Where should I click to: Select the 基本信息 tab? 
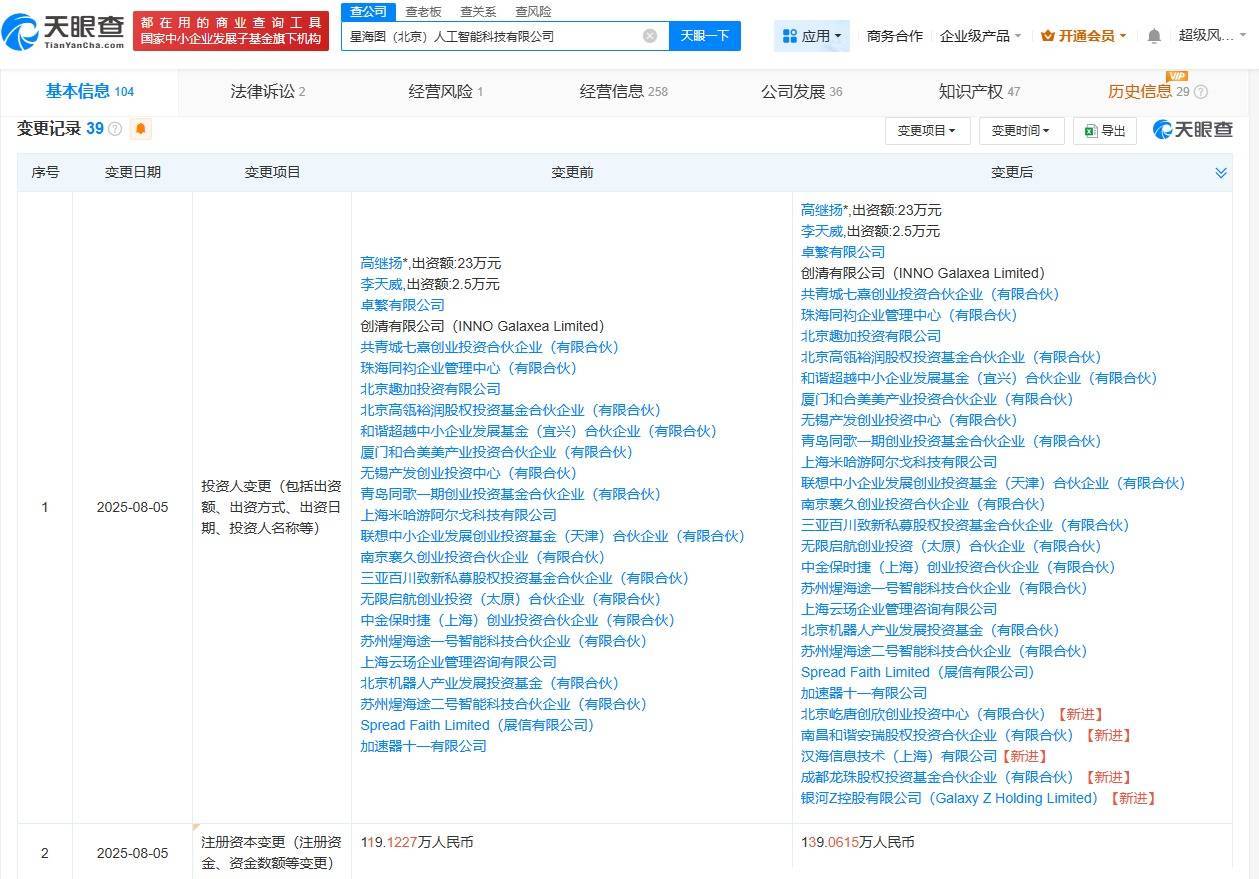89,92
